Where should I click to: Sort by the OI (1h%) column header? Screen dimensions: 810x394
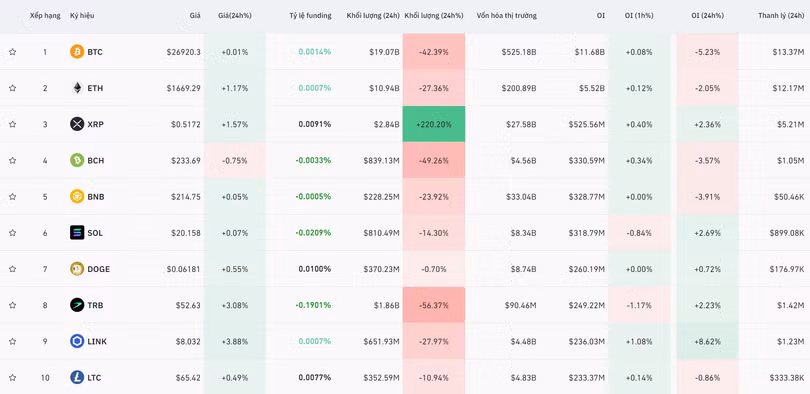[x=638, y=15]
